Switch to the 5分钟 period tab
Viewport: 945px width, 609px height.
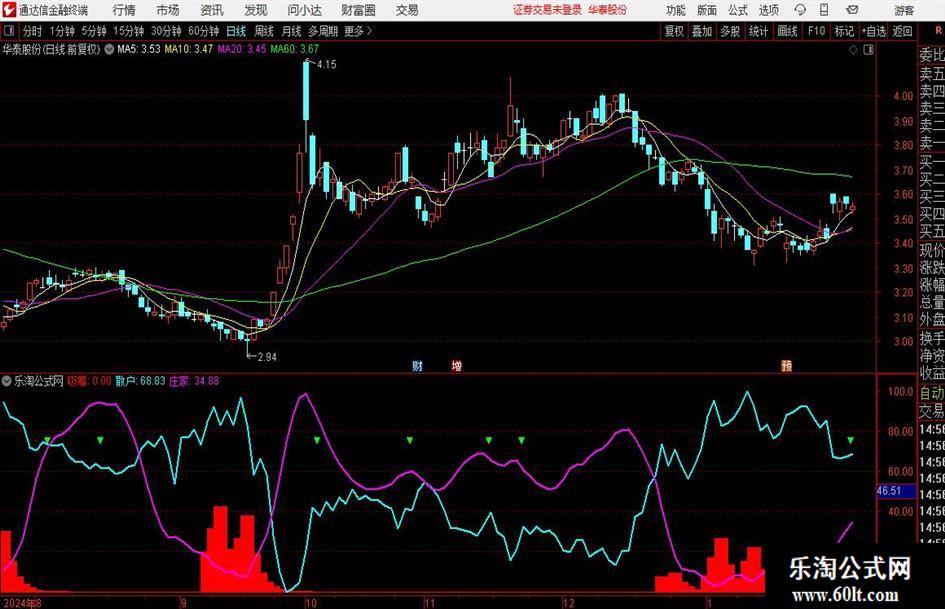(93, 31)
